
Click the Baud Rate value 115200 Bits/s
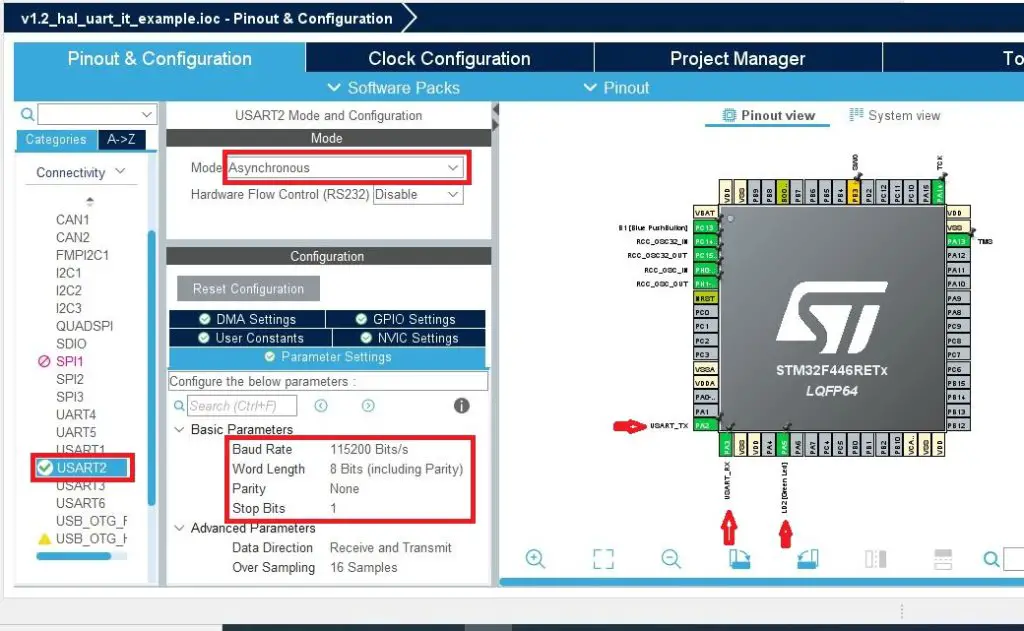pos(369,449)
